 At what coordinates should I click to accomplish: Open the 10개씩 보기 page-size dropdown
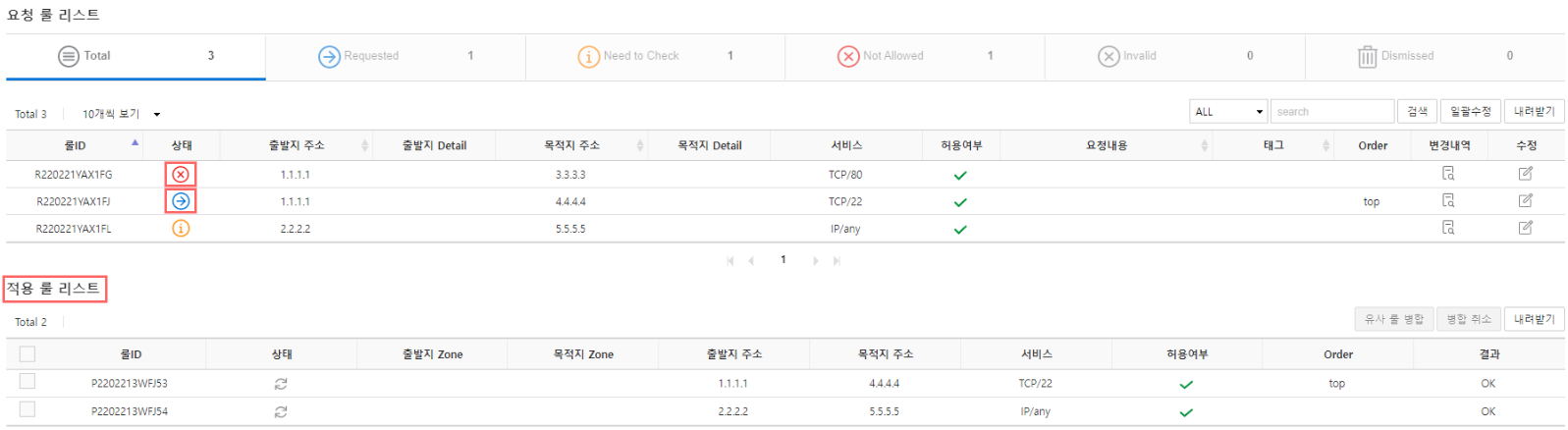pos(121,114)
